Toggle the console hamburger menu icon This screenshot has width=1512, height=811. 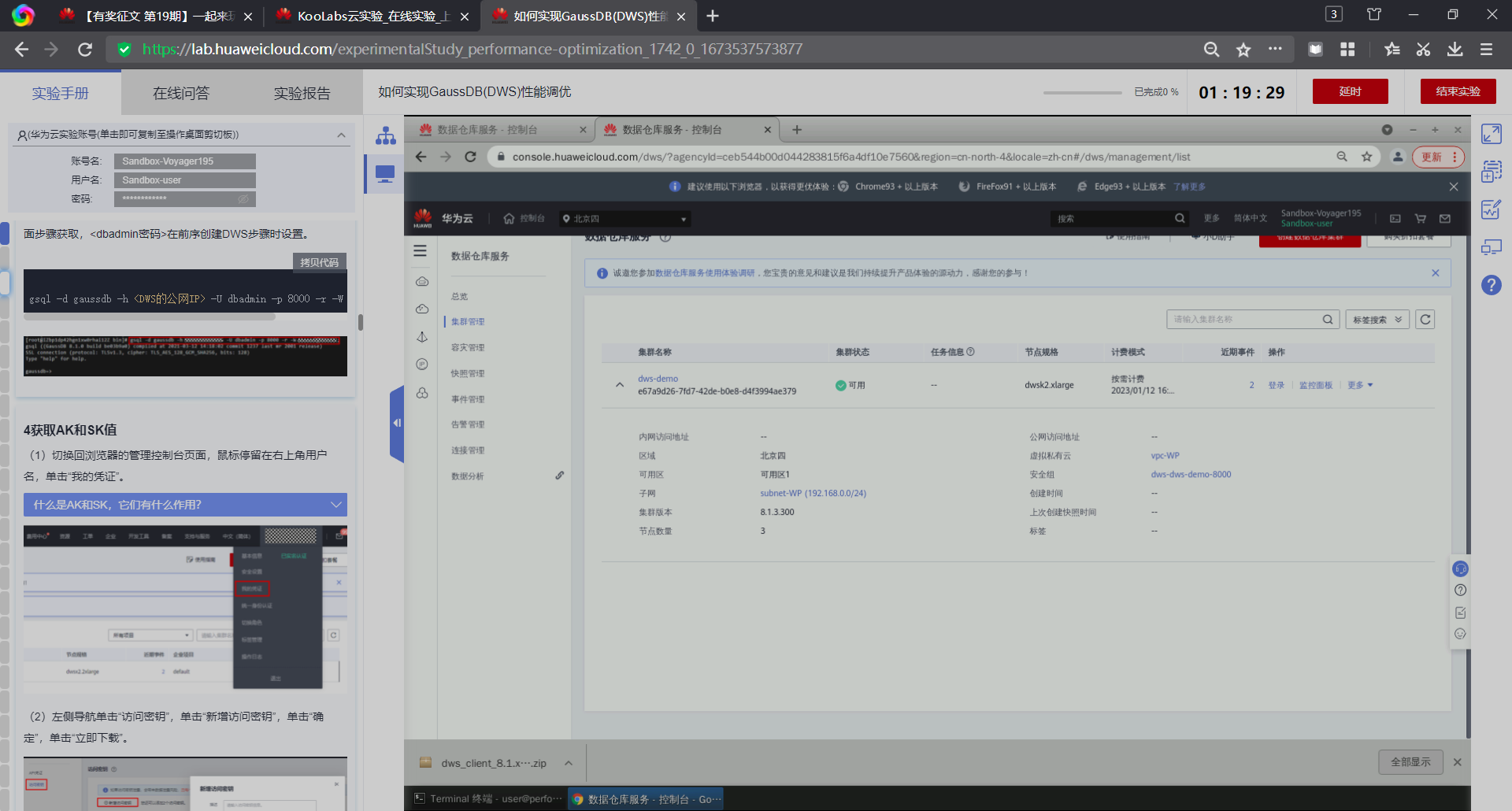421,251
